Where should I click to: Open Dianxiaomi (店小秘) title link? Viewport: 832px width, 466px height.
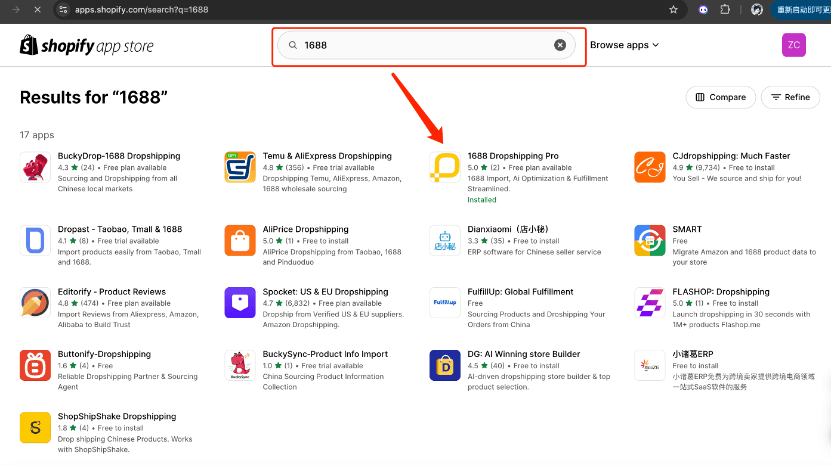(x=507, y=229)
